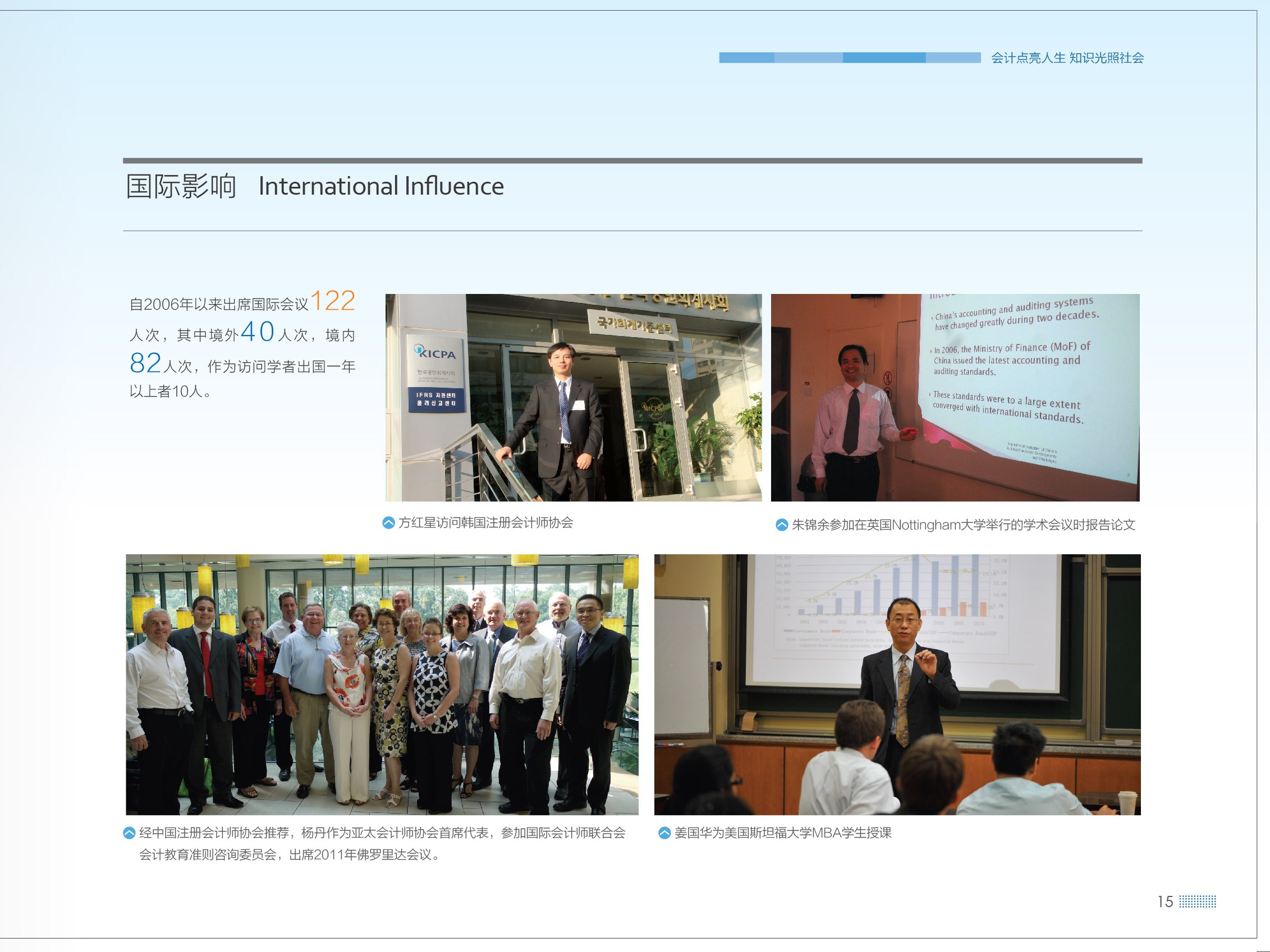
Task: Click the page number 15
Action: pos(1165,902)
